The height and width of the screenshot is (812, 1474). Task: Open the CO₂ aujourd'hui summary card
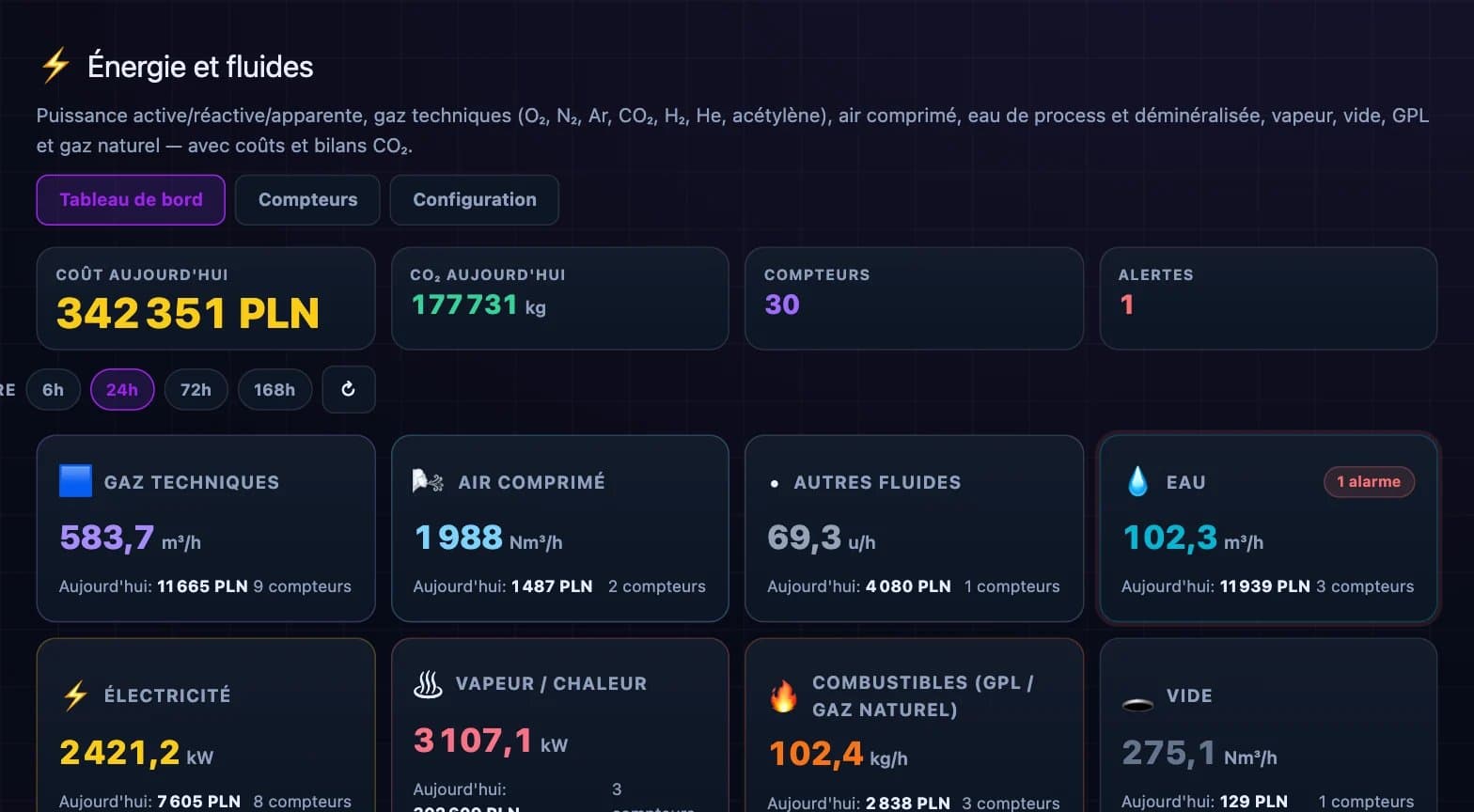560,298
